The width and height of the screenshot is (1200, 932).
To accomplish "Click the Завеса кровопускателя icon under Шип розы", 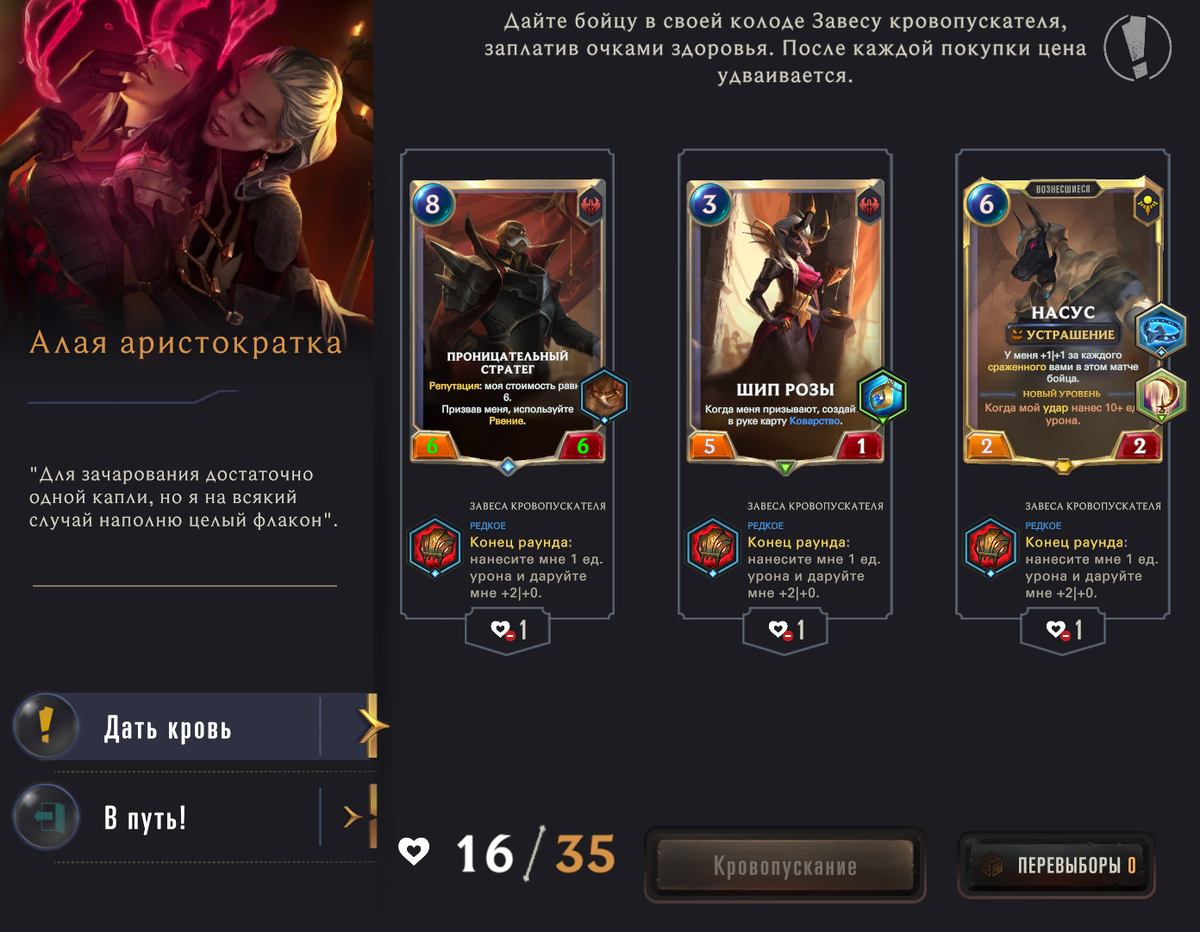I will click(x=713, y=549).
